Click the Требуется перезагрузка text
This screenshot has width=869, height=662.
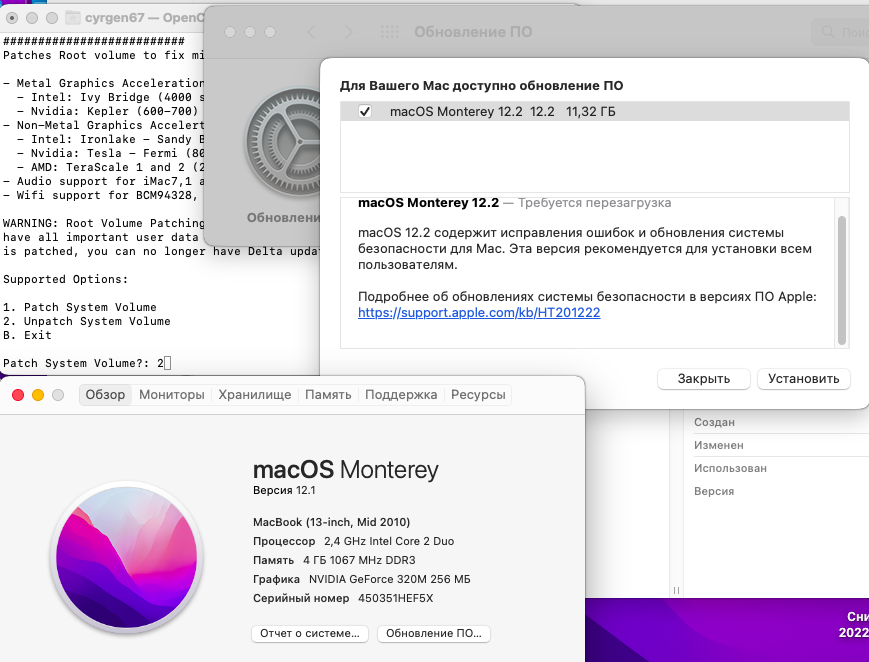click(x=594, y=203)
